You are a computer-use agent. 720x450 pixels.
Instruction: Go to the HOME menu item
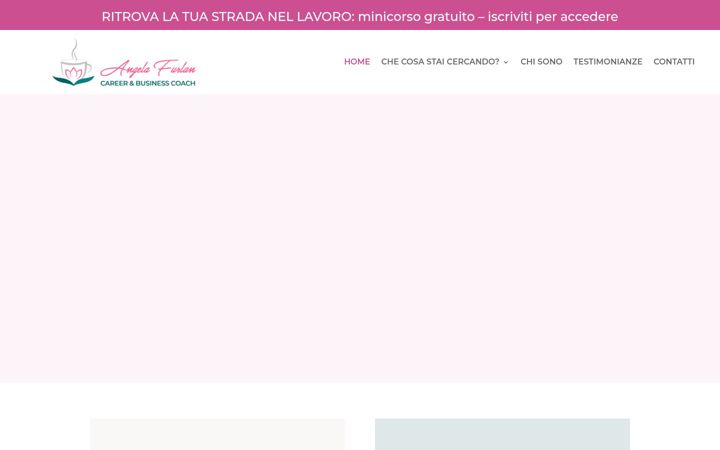coord(357,62)
